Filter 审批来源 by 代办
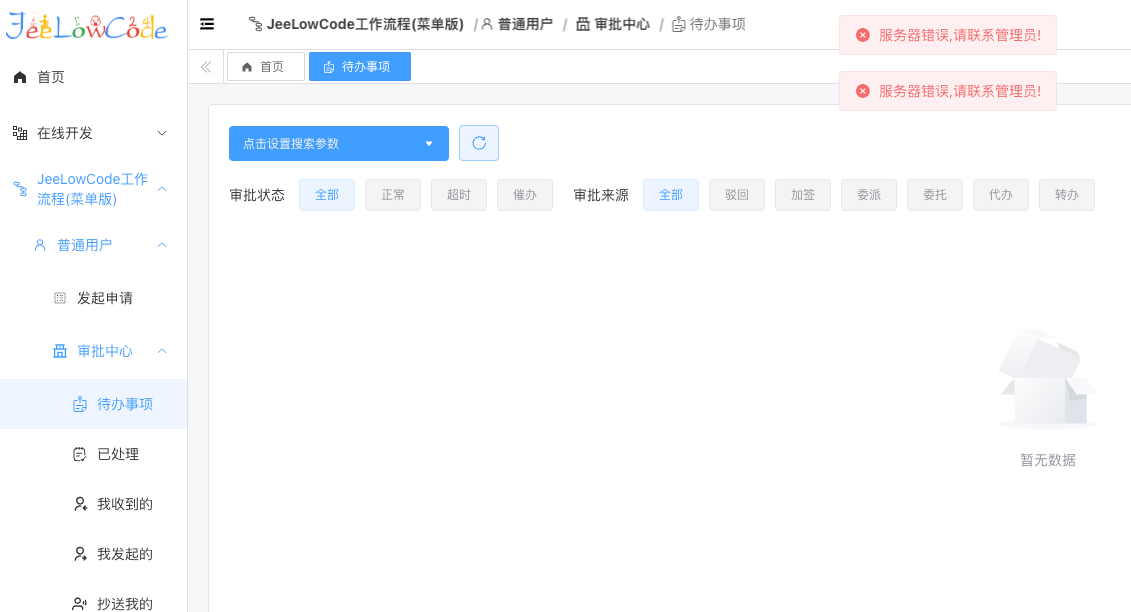 [x=1001, y=195]
